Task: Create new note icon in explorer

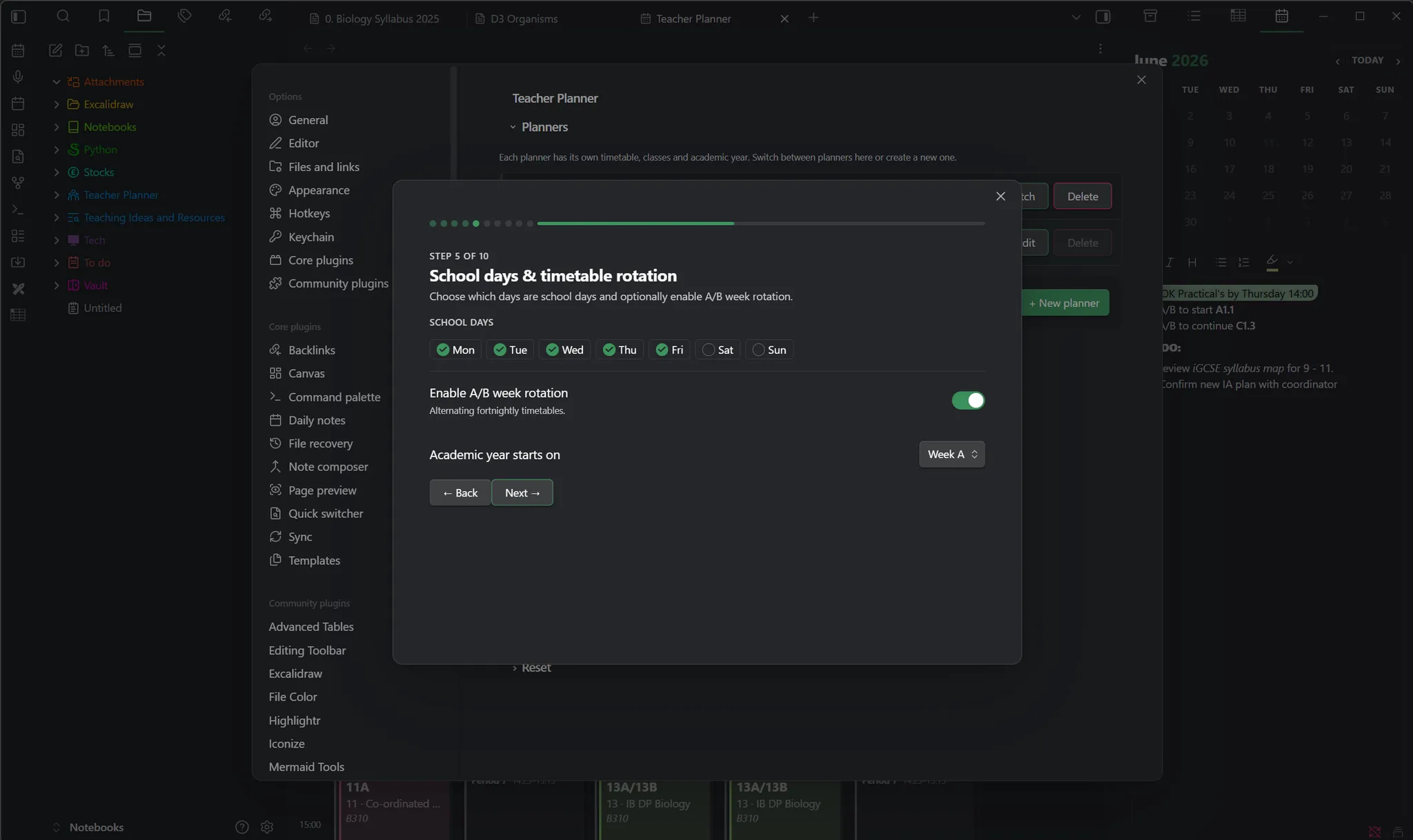Action: (x=56, y=50)
